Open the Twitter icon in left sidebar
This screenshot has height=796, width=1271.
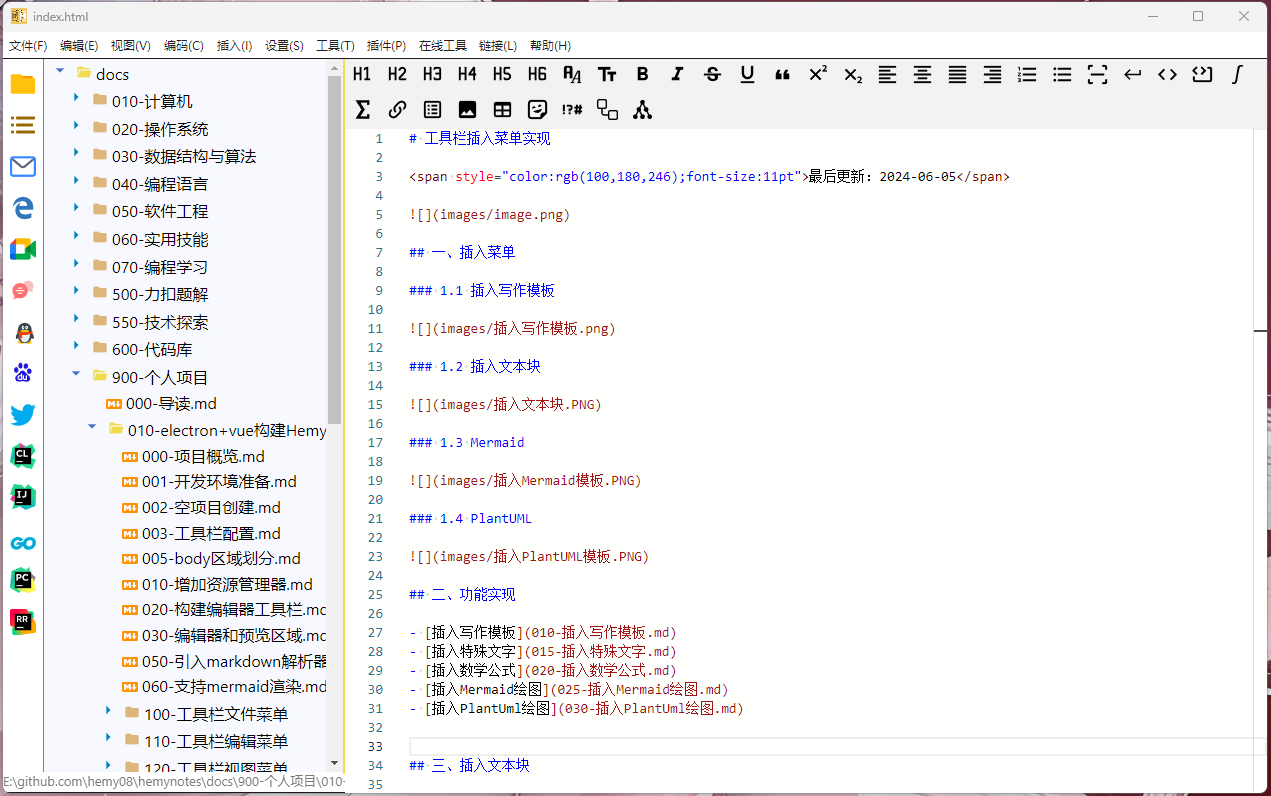[23, 415]
